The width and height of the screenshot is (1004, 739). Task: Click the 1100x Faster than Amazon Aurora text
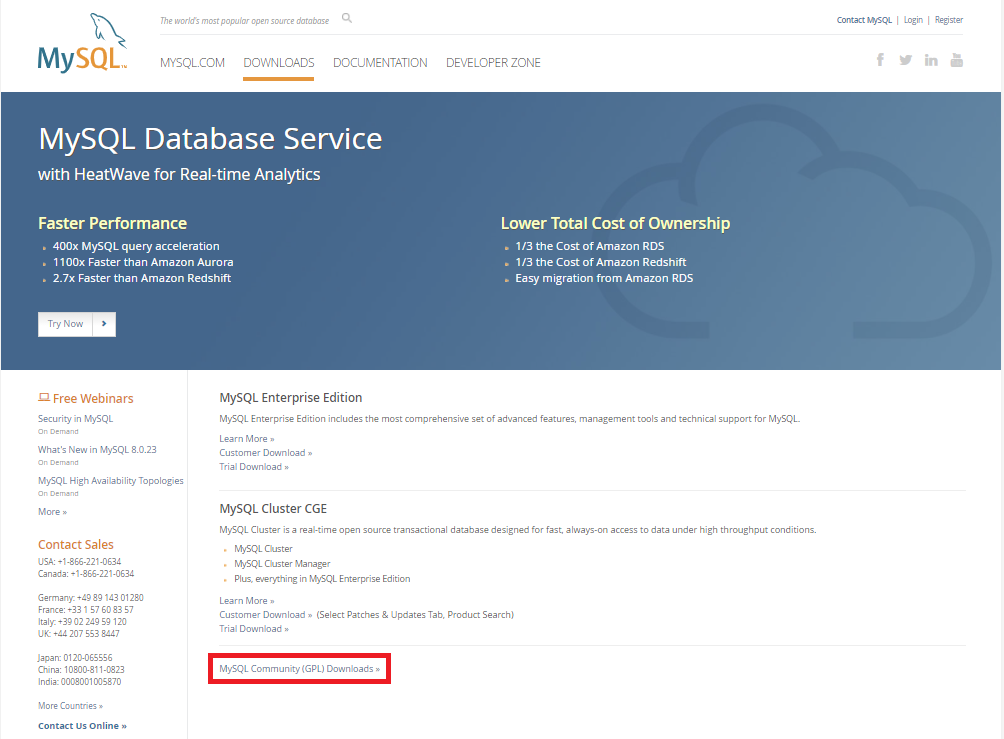143,262
